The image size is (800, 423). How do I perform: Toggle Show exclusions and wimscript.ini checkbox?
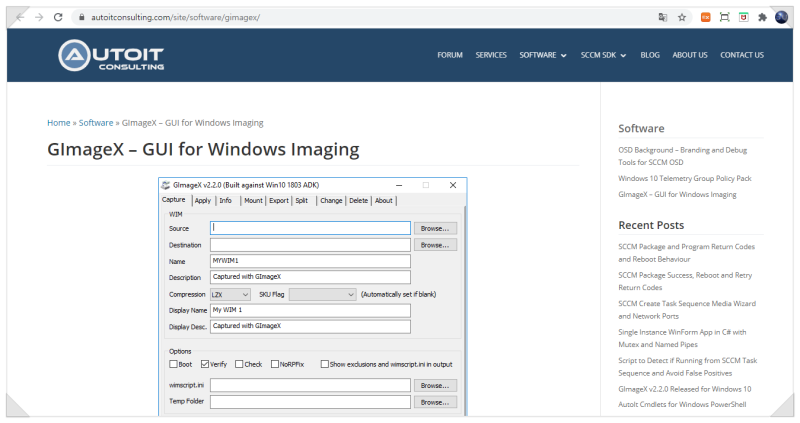pyautogui.click(x=324, y=364)
